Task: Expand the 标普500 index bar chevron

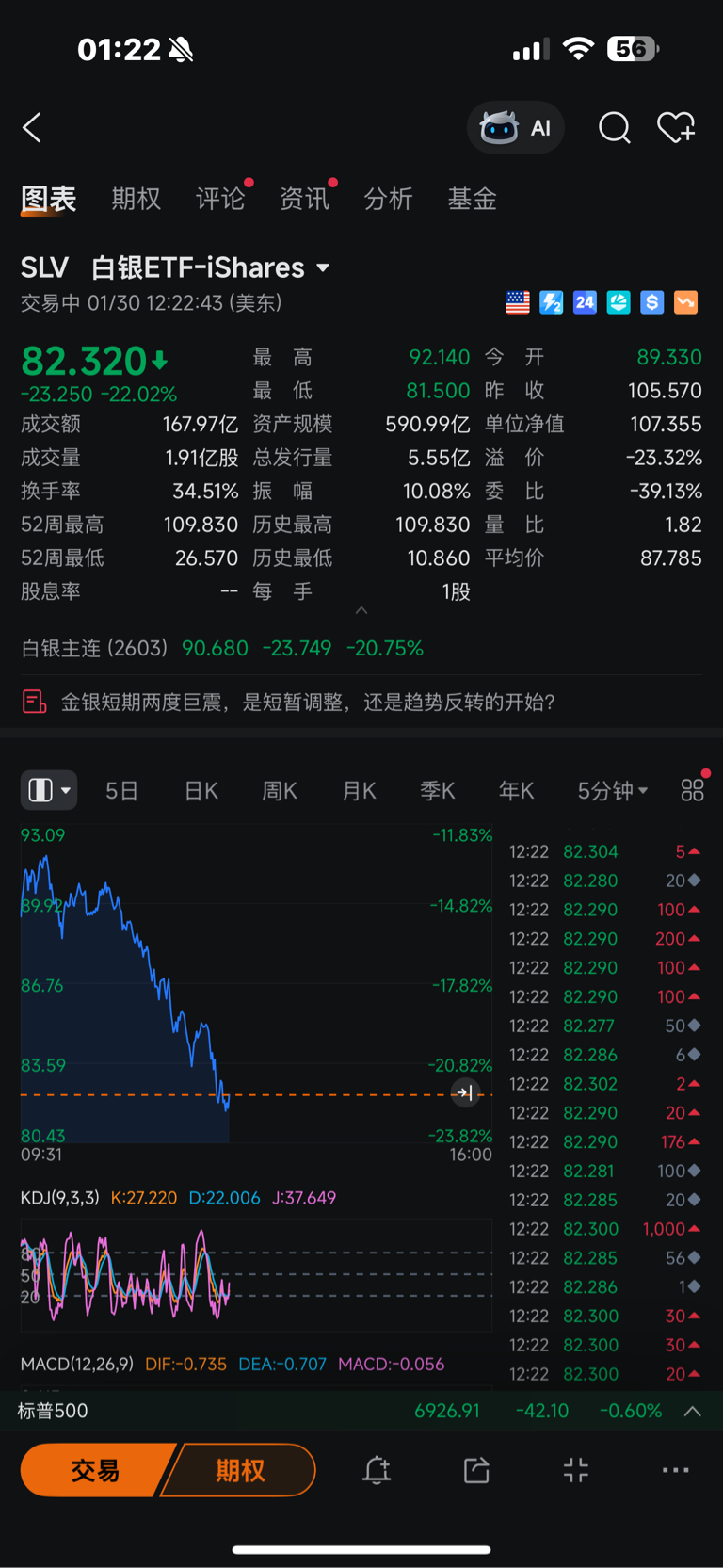Action: pos(692,1411)
